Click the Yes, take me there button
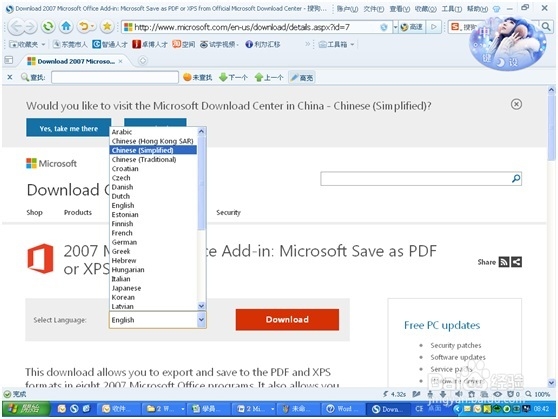The height and width of the screenshot is (419, 558). (x=69, y=128)
